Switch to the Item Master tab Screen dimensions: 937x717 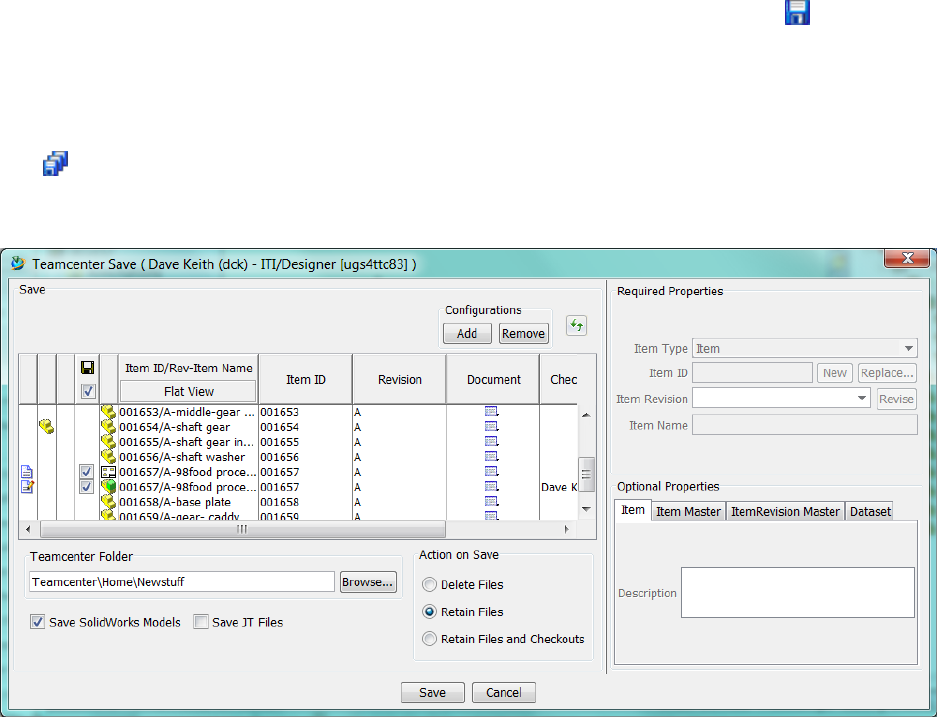pos(688,511)
